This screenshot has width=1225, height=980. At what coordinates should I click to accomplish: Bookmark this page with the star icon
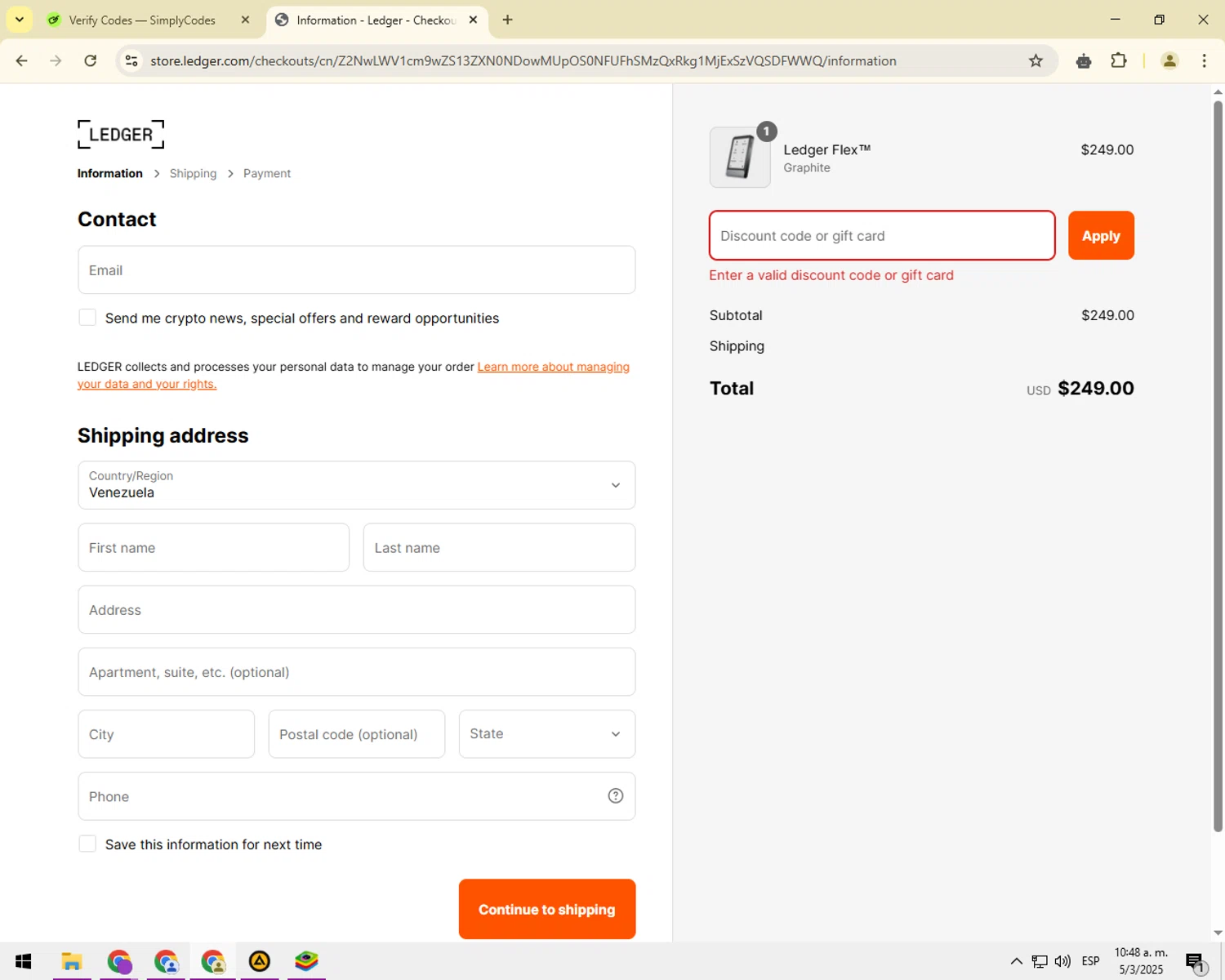pyautogui.click(x=1036, y=60)
